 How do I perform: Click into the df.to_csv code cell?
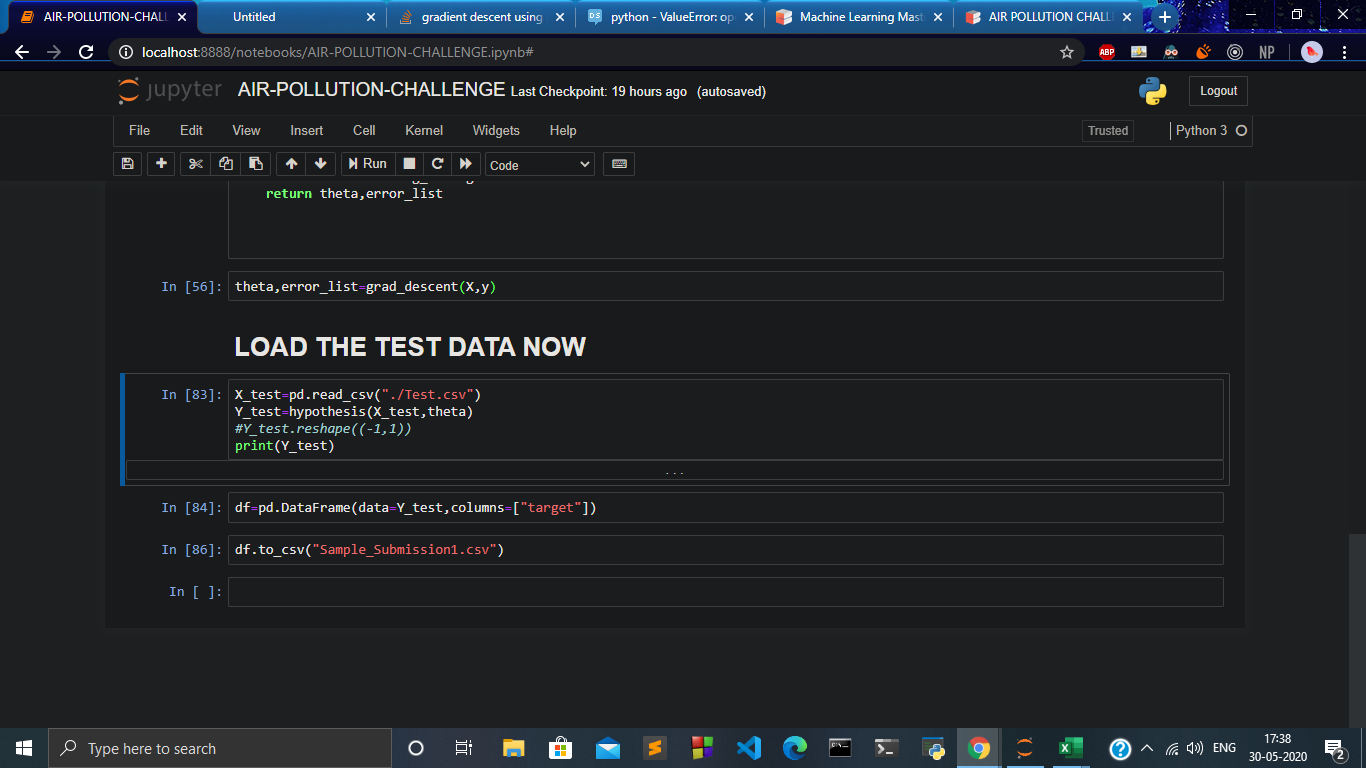[x=725, y=550]
